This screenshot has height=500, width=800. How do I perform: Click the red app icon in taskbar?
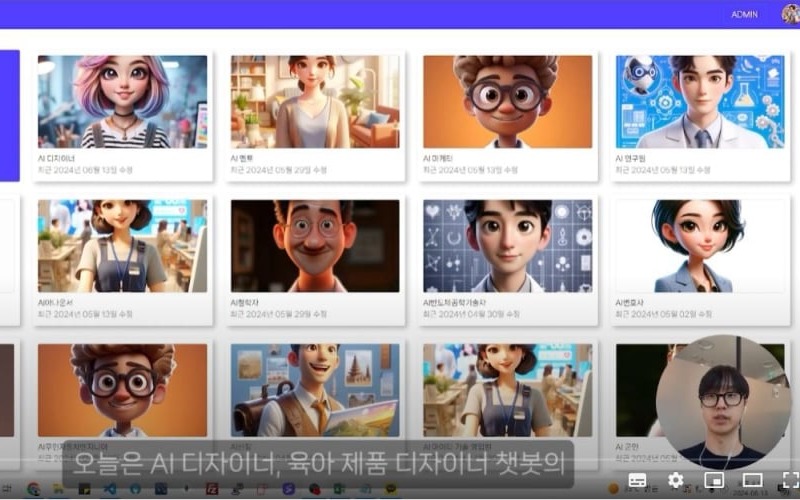(212, 489)
